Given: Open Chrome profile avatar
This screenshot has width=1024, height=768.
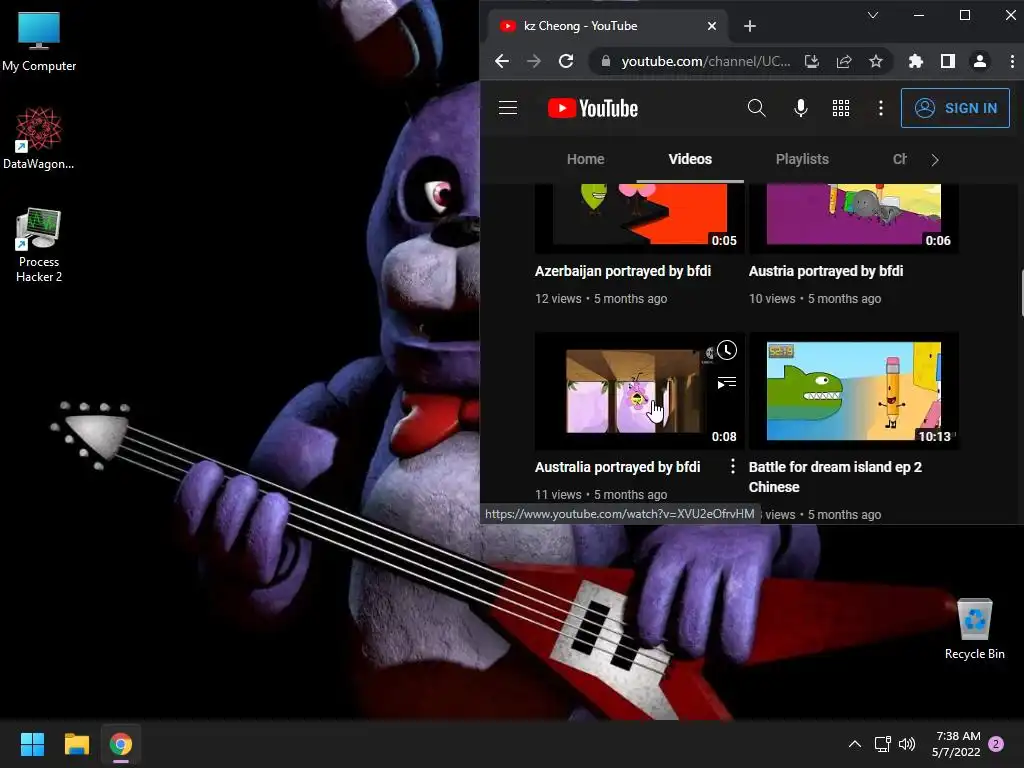Looking at the screenshot, I should click(x=980, y=61).
